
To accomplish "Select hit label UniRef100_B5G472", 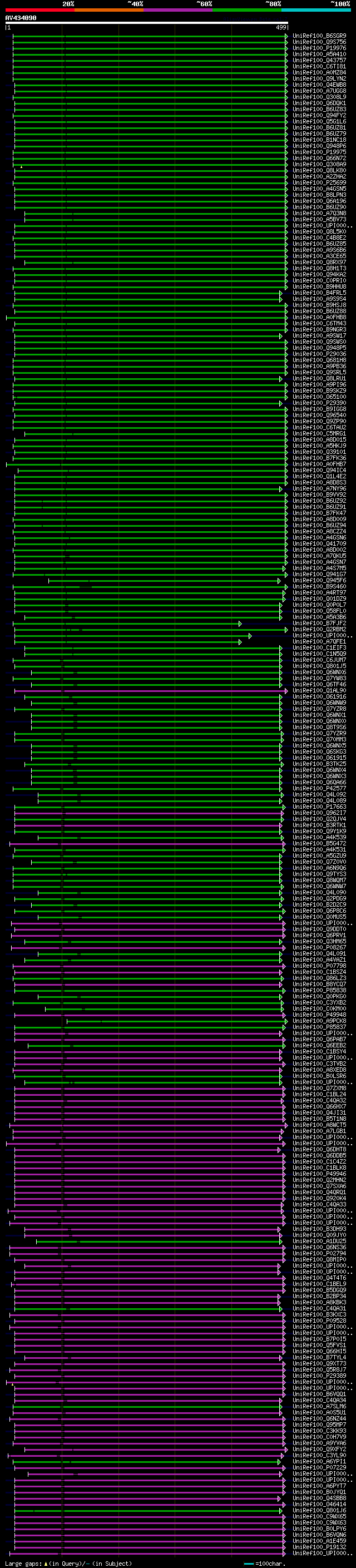I will (319, 844).
